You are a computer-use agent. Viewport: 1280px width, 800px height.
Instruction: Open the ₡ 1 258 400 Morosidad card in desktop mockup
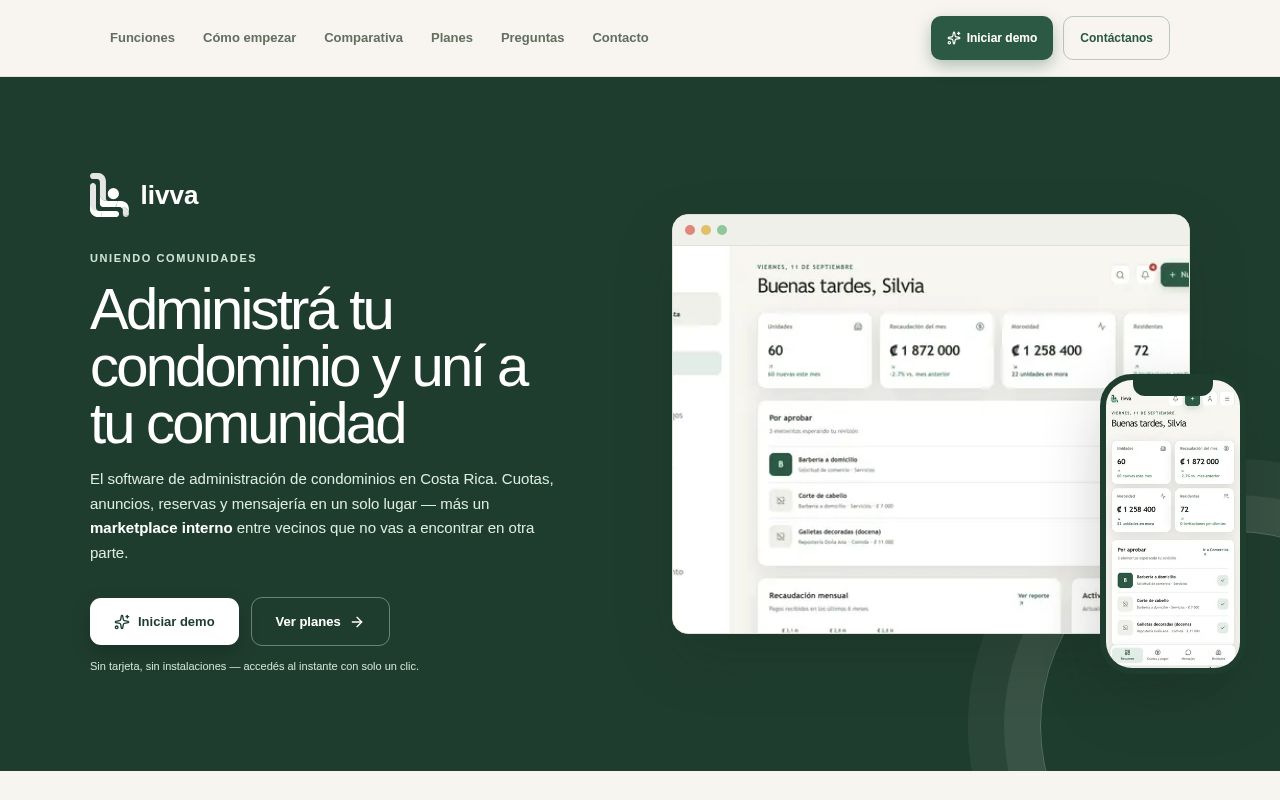click(1059, 350)
